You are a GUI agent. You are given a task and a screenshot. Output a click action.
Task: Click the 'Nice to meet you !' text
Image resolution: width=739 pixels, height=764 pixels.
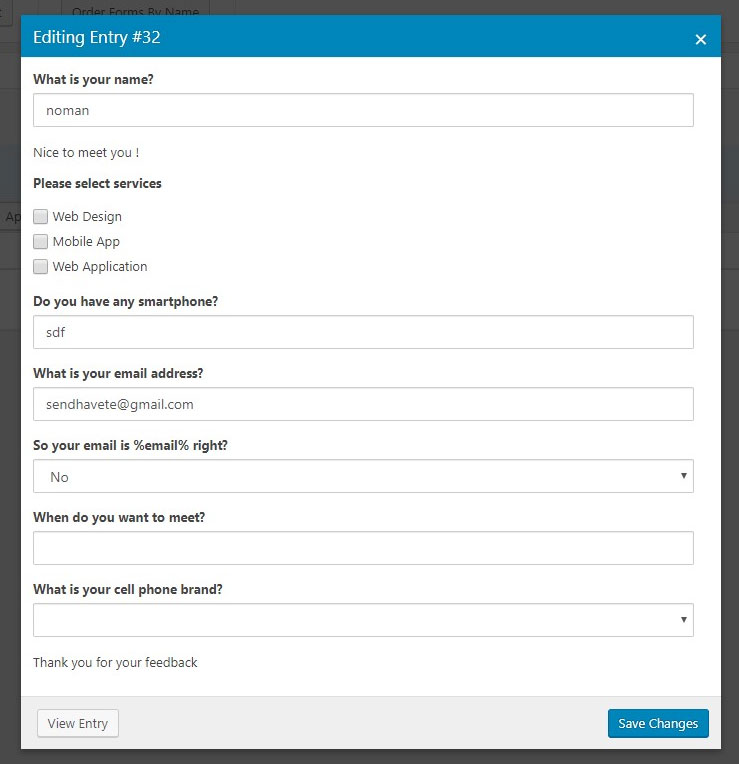pyautogui.click(x=86, y=153)
